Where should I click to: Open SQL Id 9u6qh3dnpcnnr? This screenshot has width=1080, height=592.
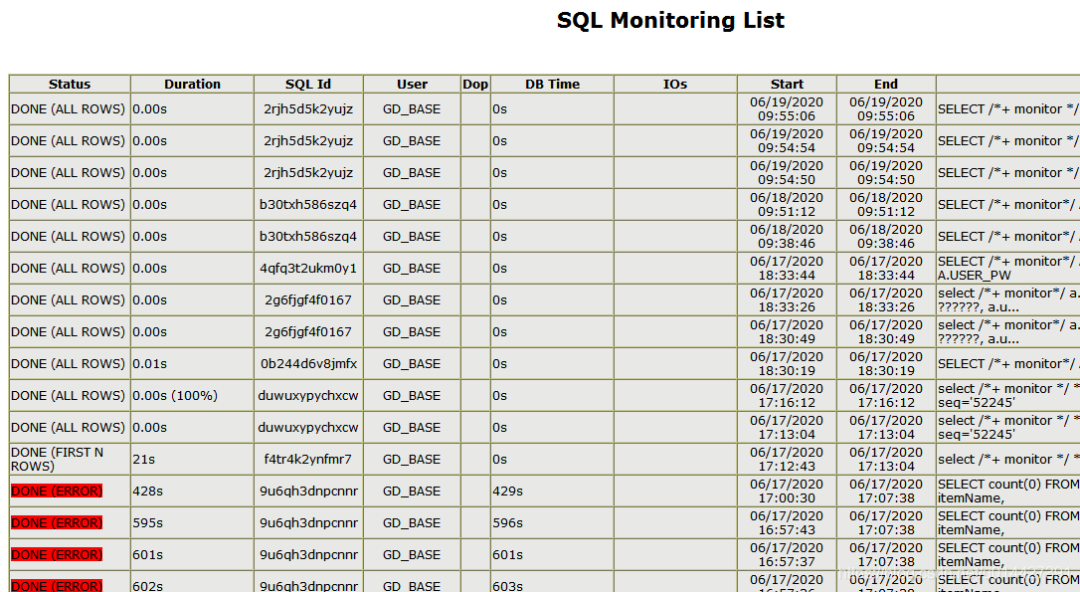click(310, 491)
